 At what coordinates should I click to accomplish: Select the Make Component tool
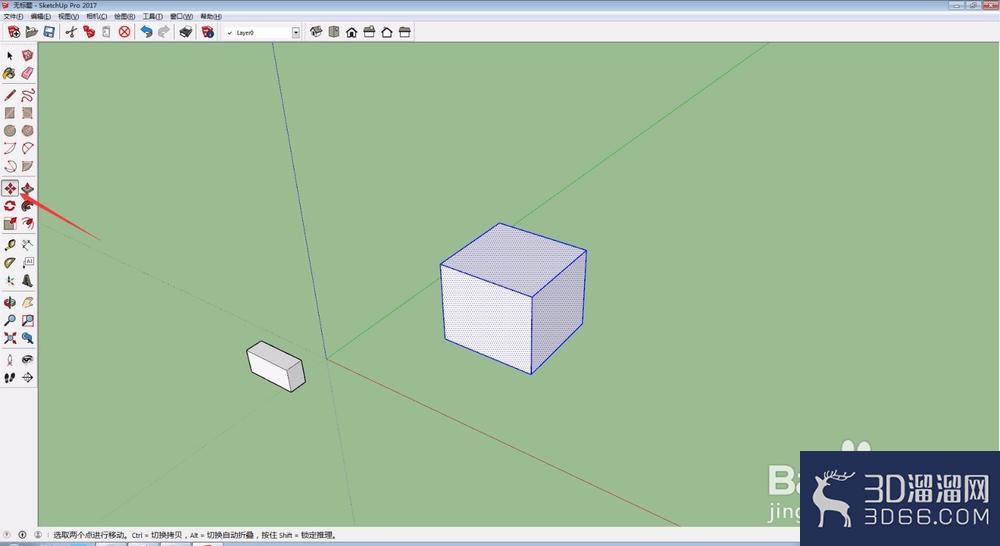(27, 56)
